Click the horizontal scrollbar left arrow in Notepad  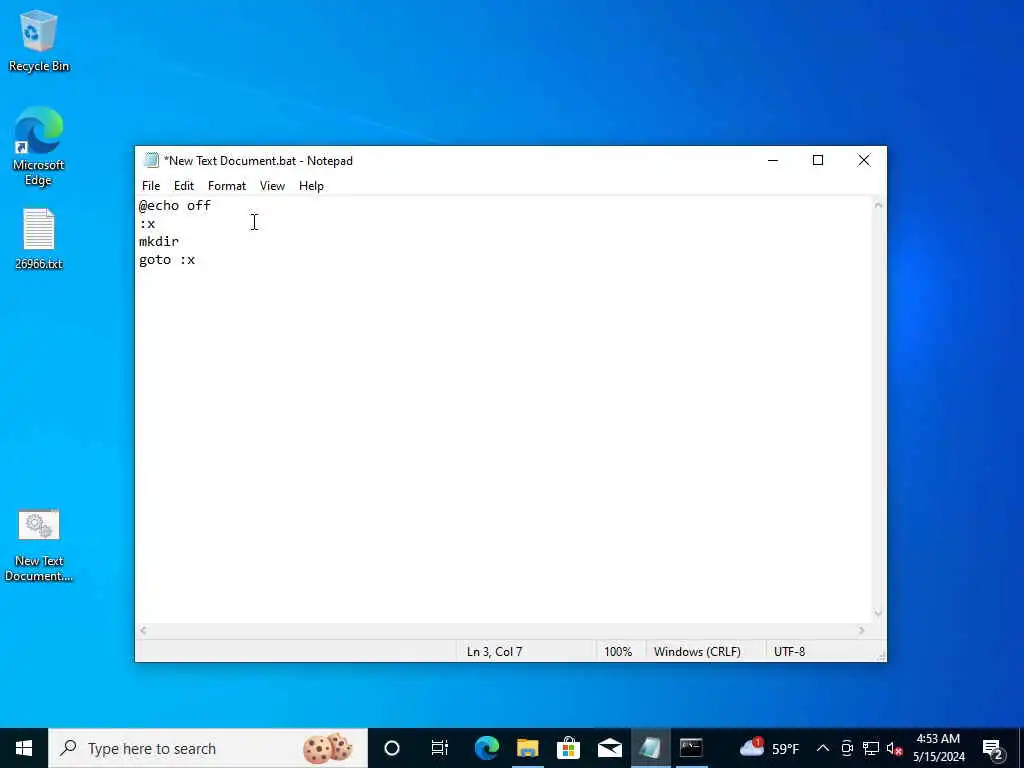tap(144, 630)
